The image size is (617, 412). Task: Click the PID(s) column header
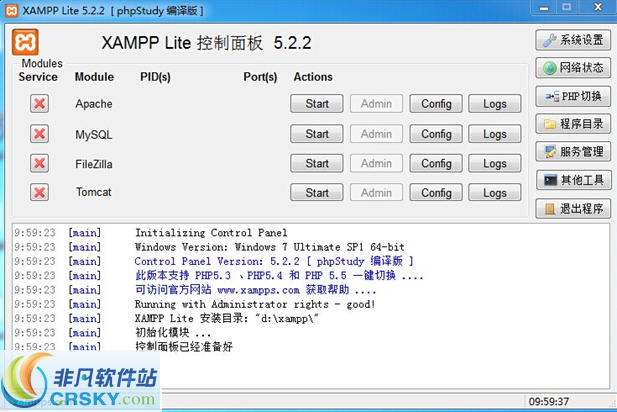155,77
